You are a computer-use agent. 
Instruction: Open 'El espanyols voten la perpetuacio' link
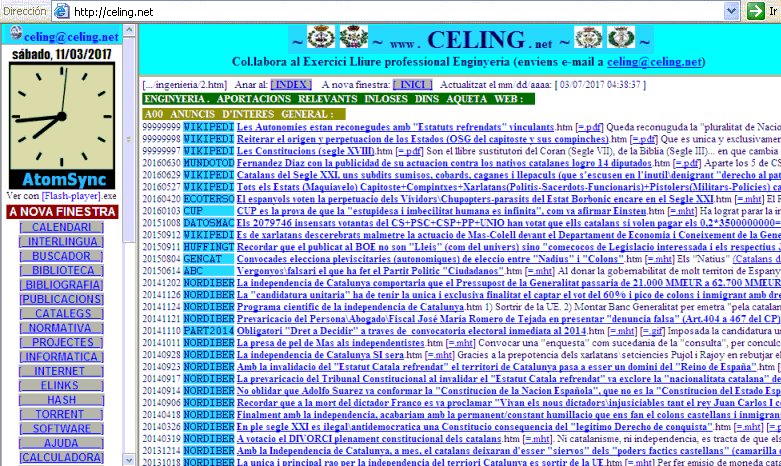[475, 199]
